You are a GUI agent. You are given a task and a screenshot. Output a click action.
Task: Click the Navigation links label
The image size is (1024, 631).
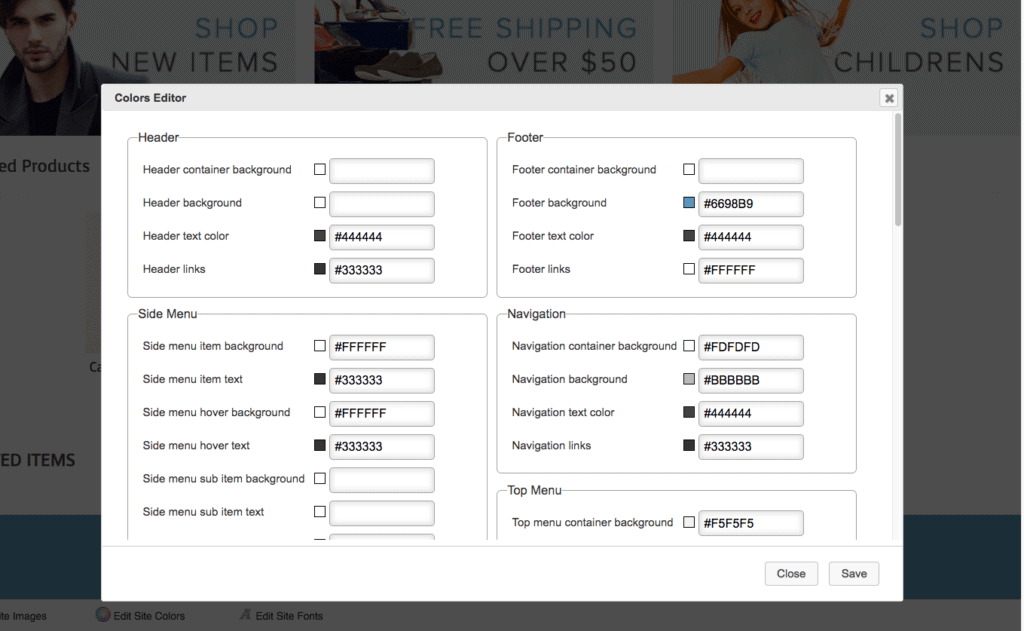[x=551, y=446]
